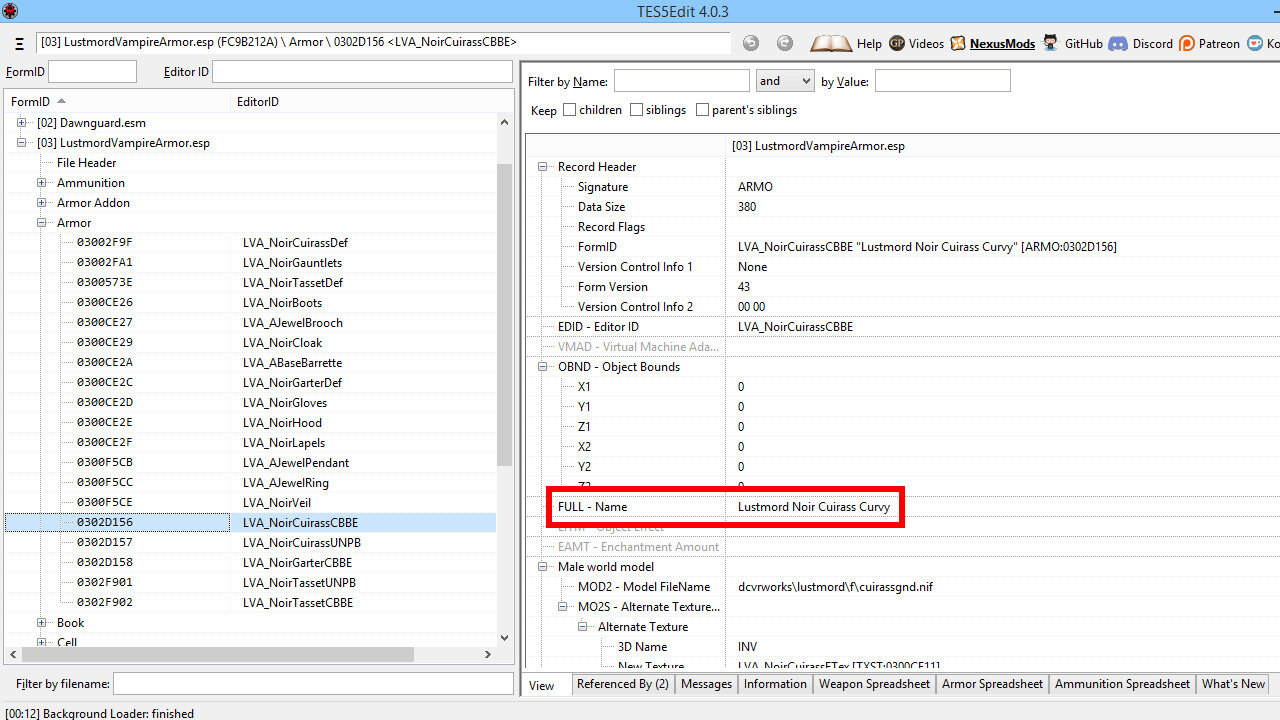Collapse the Male world model section
This screenshot has height=720, width=1280.
click(x=544, y=567)
